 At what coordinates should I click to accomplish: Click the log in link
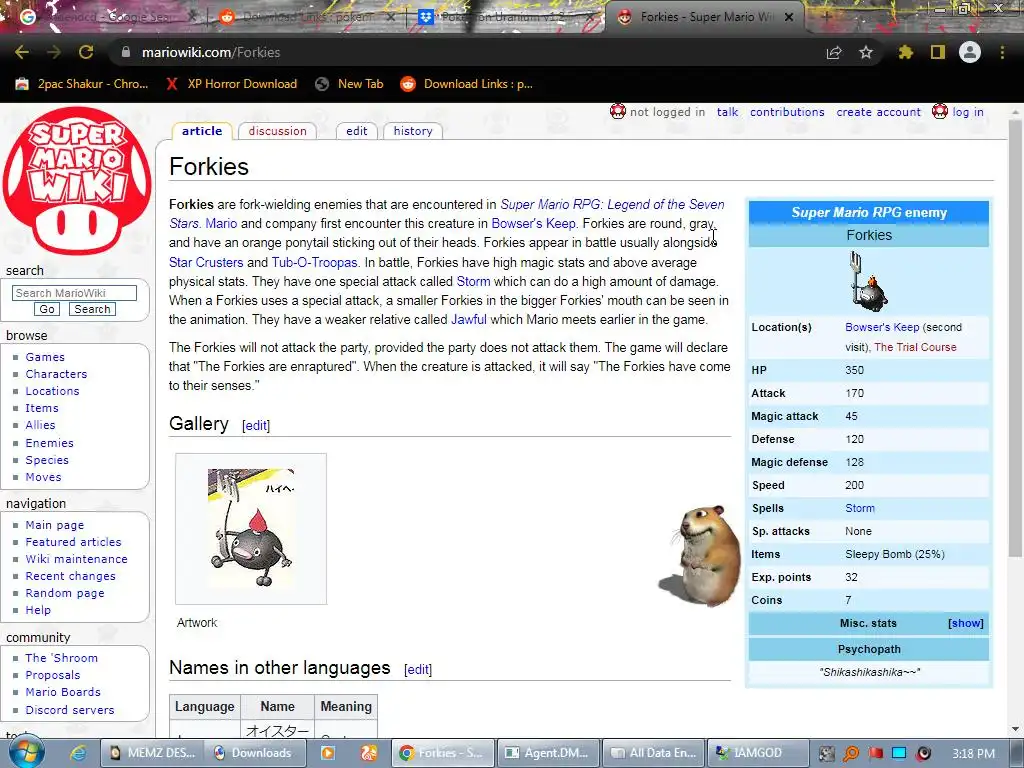968,112
